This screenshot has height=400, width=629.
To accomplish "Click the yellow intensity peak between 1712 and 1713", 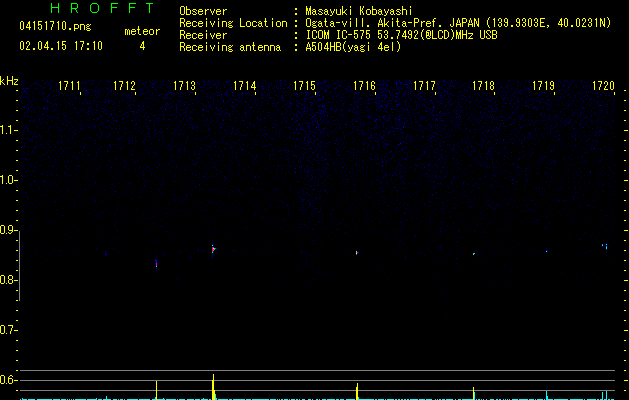I will tap(156, 390).
